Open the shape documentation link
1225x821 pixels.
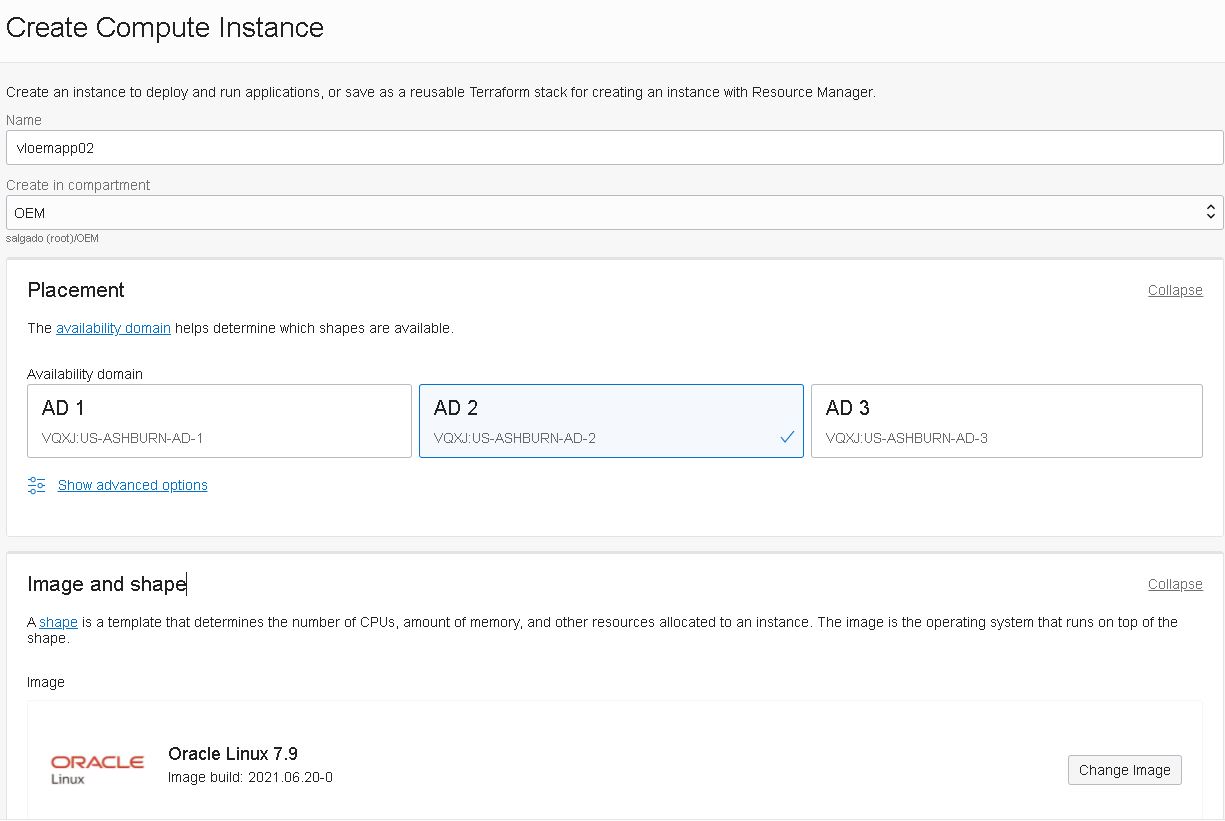pyautogui.click(x=57, y=622)
